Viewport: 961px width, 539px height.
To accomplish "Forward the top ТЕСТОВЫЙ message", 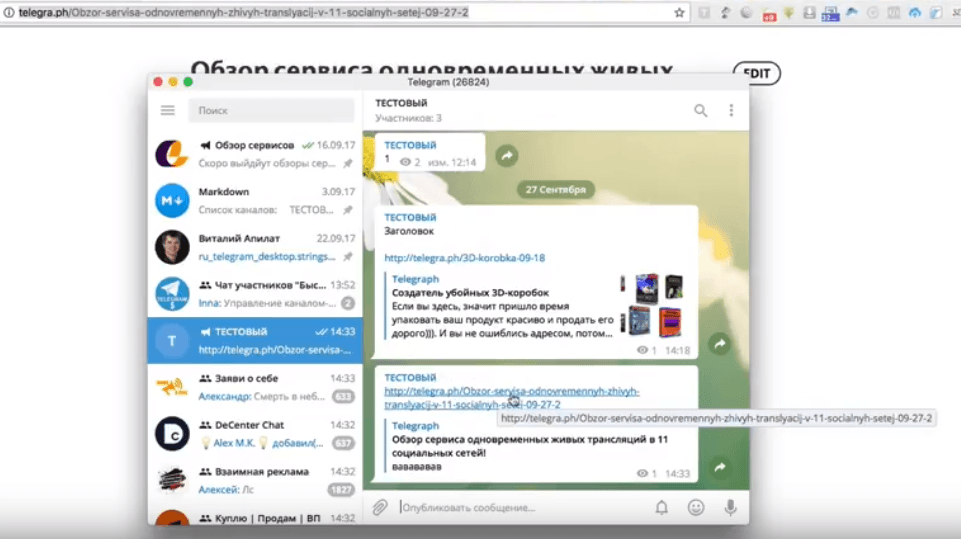I will [x=506, y=155].
